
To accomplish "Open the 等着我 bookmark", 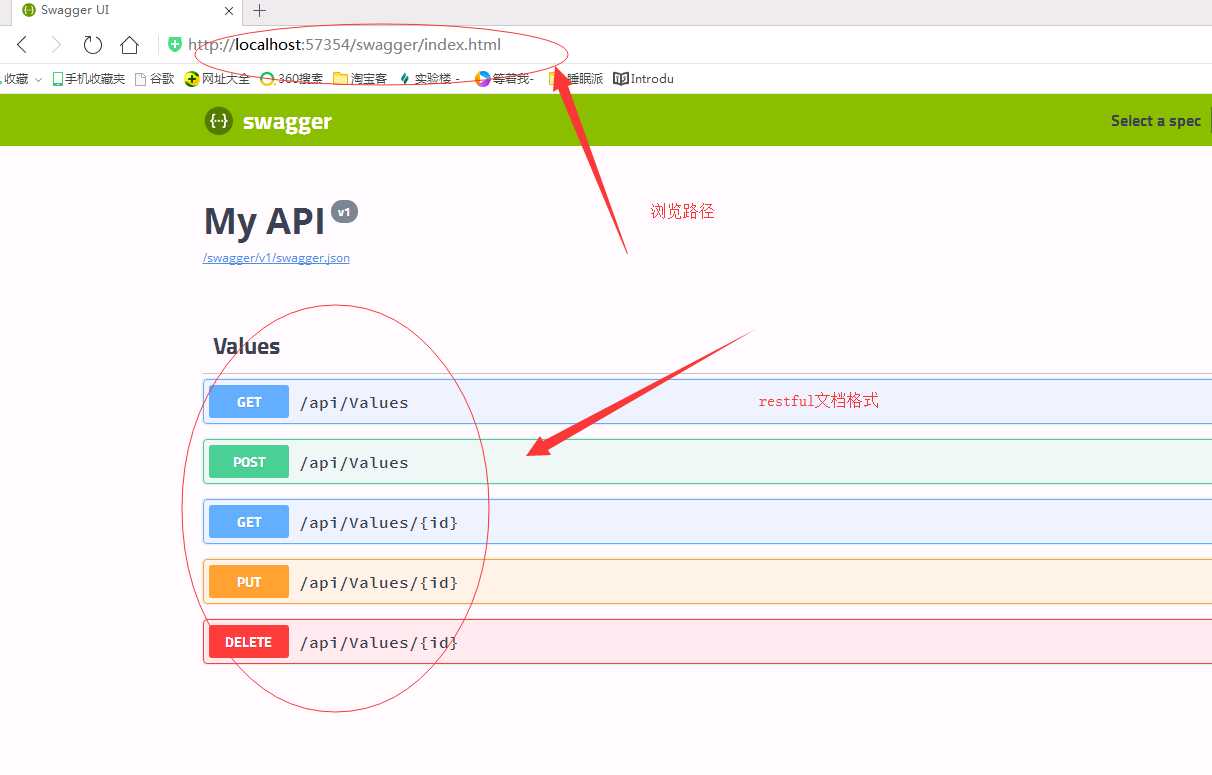I will point(504,78).
